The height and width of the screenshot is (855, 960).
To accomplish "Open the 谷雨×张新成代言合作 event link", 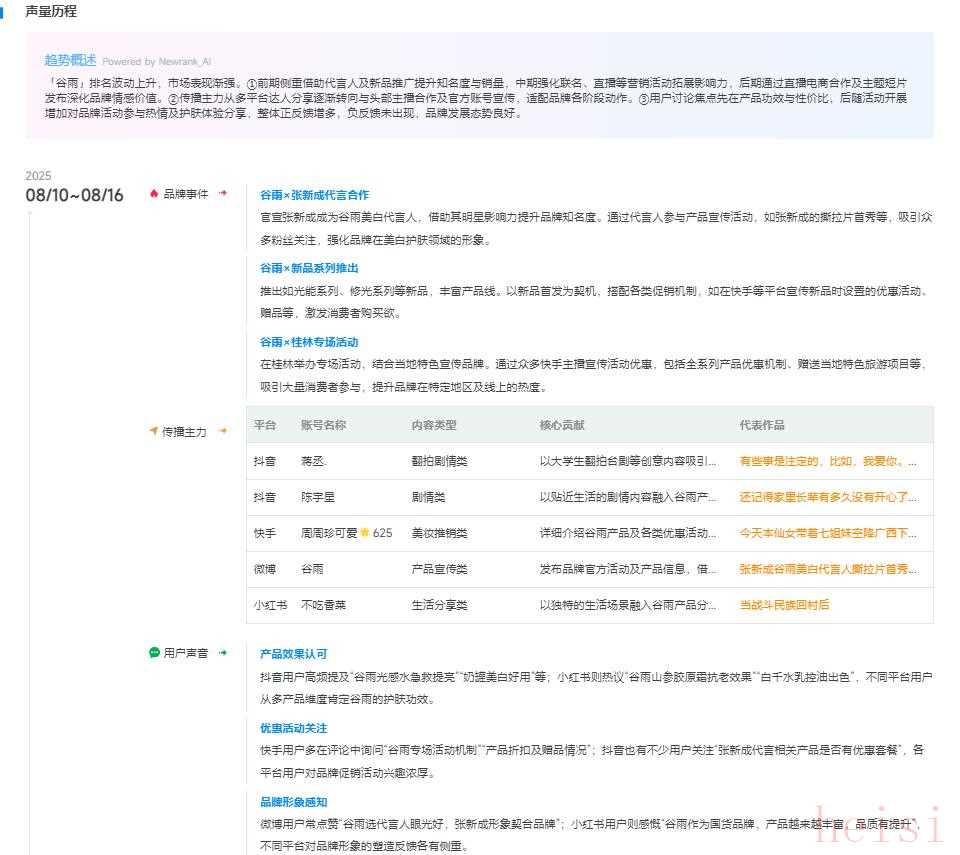I will tap(315, 195).
